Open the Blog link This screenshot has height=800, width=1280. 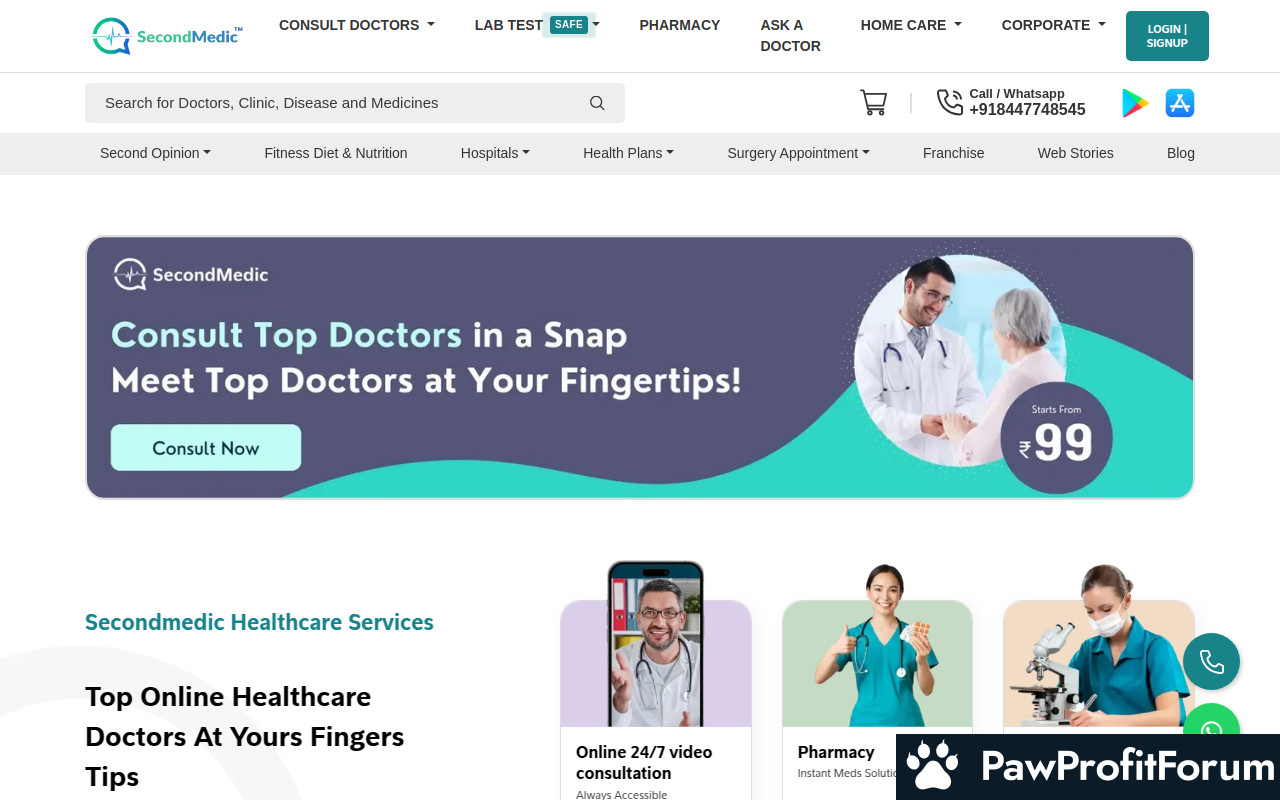[x=1181, y=153]
